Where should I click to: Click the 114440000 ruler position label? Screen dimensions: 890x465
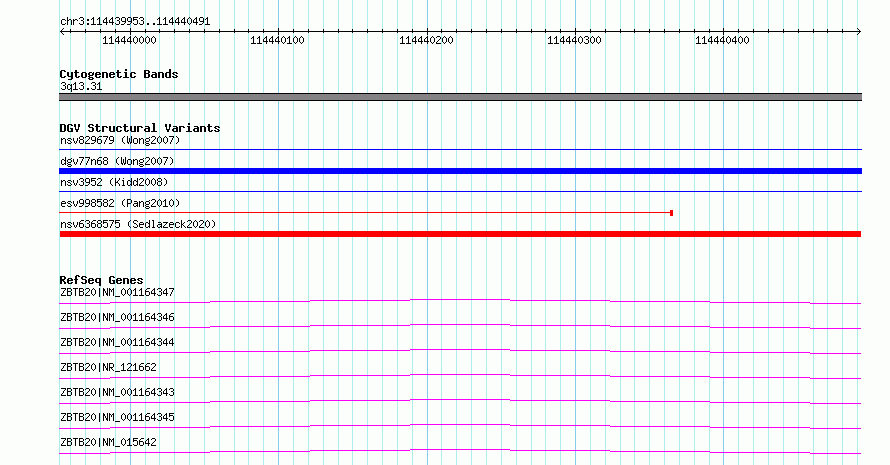(129, 40)
